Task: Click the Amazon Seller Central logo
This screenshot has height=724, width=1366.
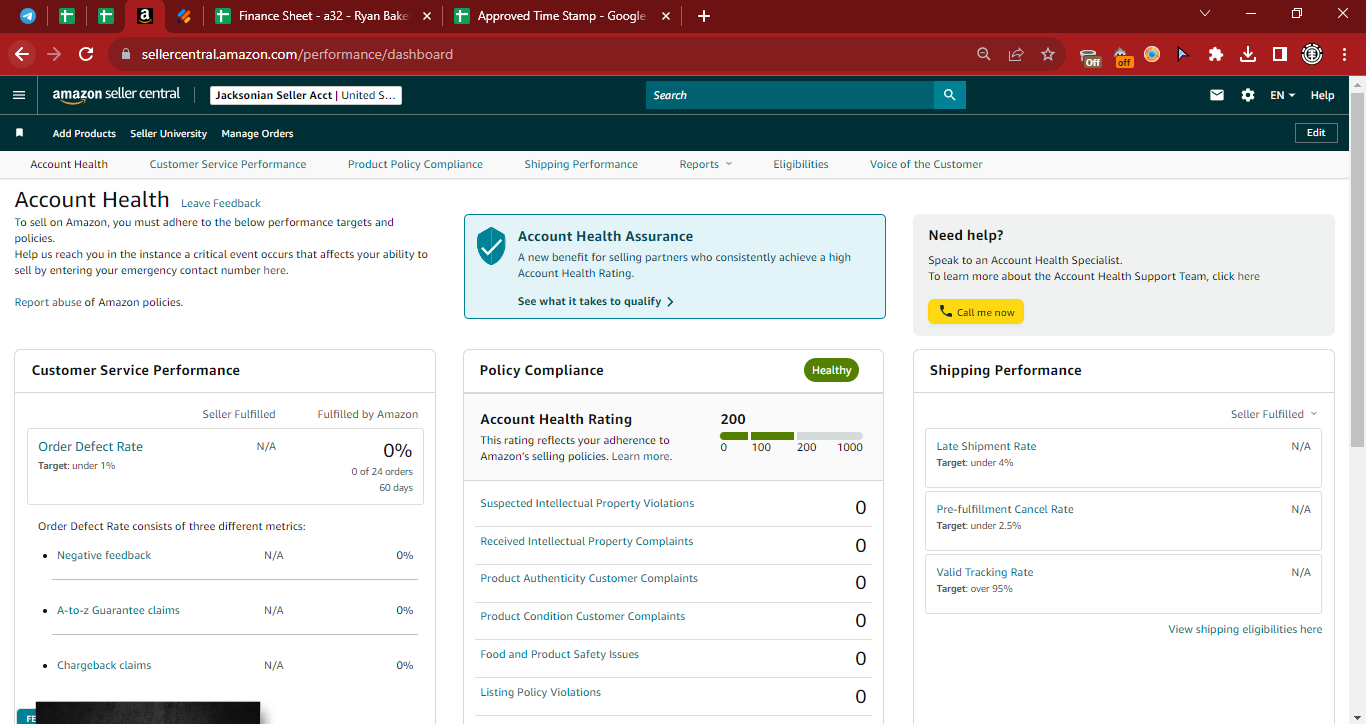Action: click(117, 95)
